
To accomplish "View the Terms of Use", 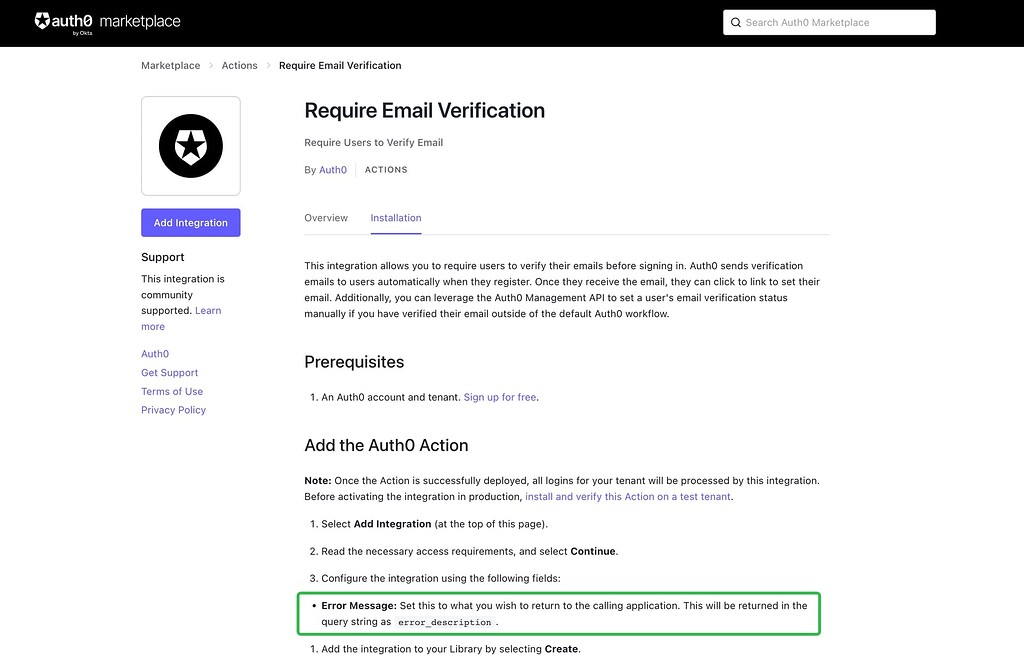I will click(172, 391).
